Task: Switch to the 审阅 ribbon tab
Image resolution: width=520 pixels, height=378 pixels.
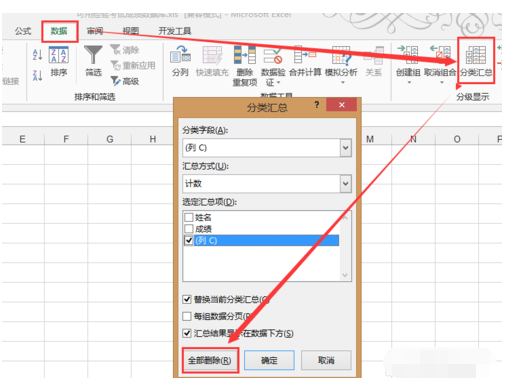Action: (x=95, y=31)
